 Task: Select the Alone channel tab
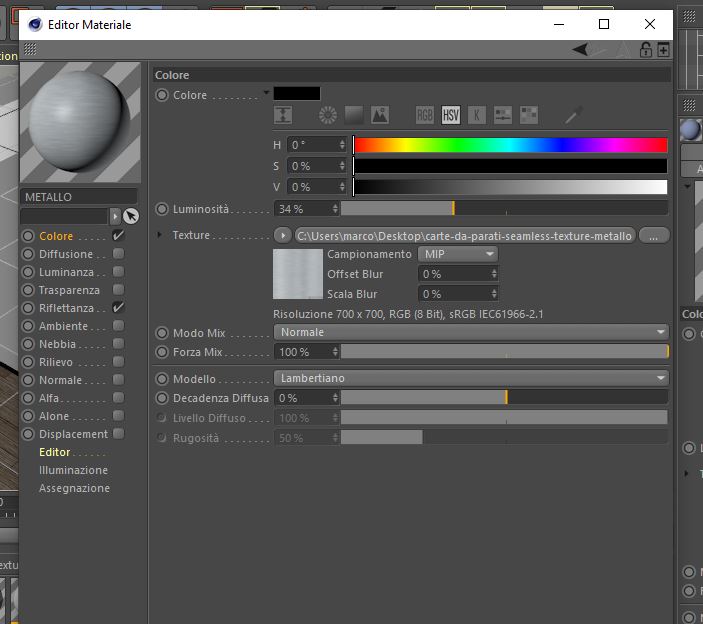(54, 416)
